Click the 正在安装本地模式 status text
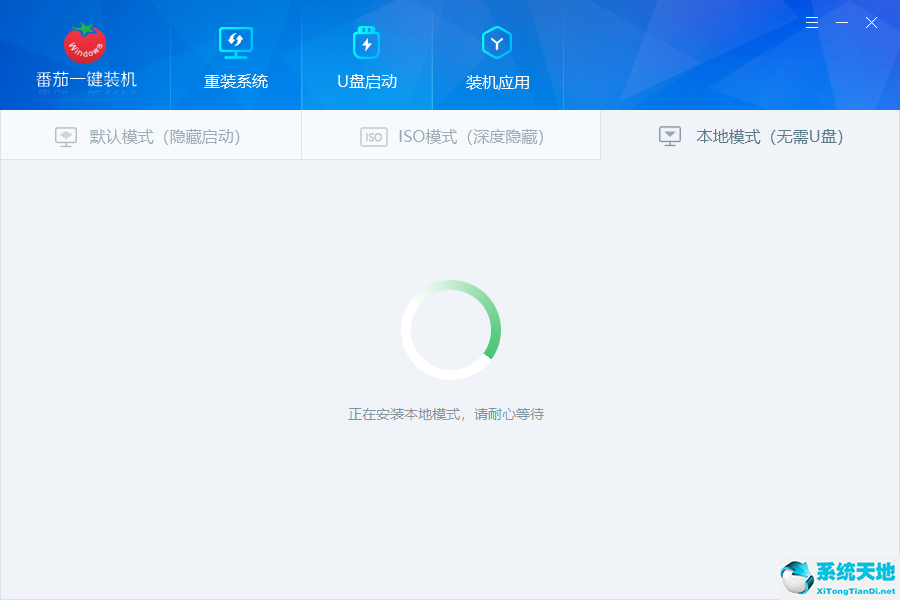This screenshot has height=600, width=900. click(450, 413)
